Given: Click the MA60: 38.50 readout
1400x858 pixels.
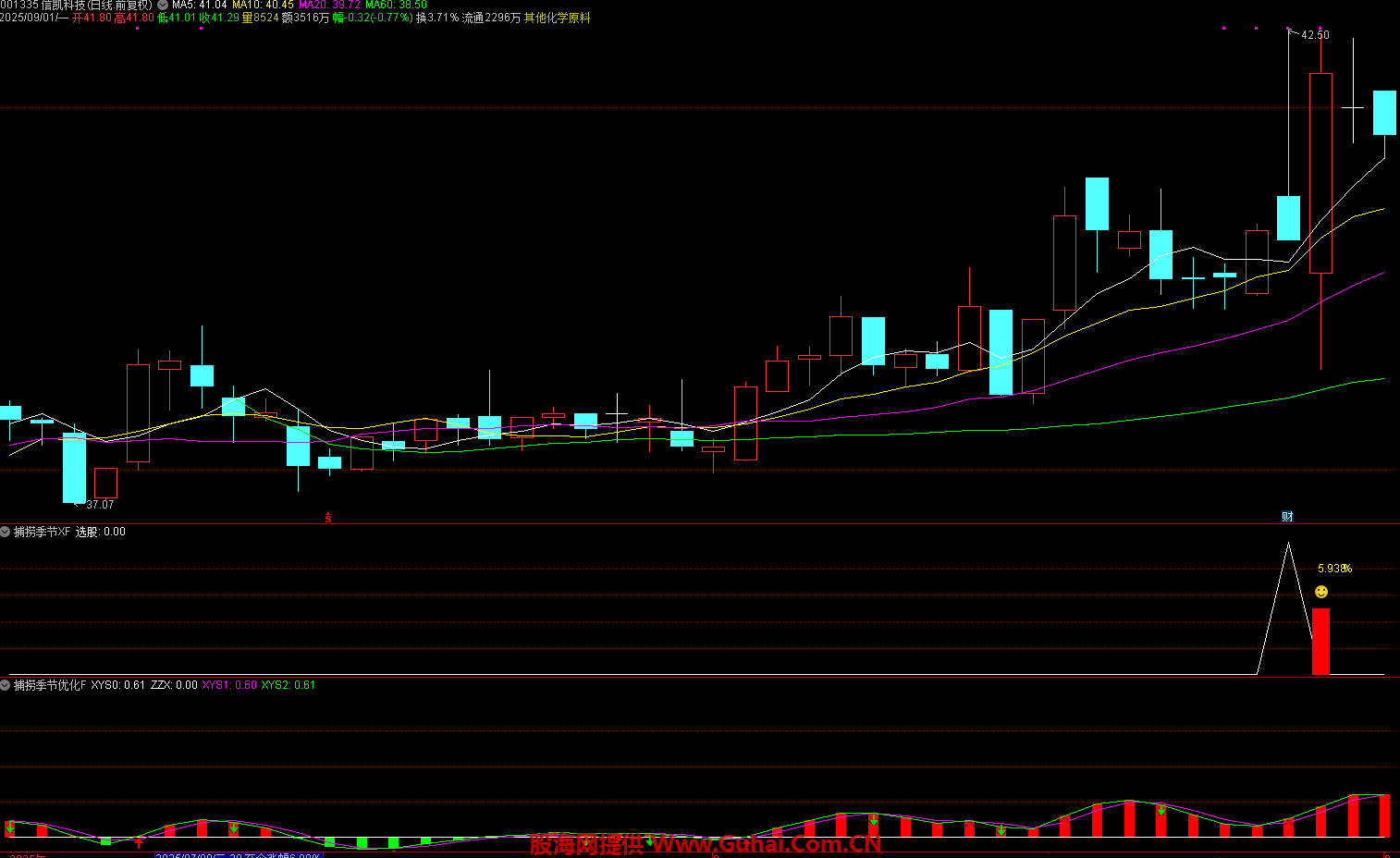Looking at the screenshot, I should click(396, 5).
